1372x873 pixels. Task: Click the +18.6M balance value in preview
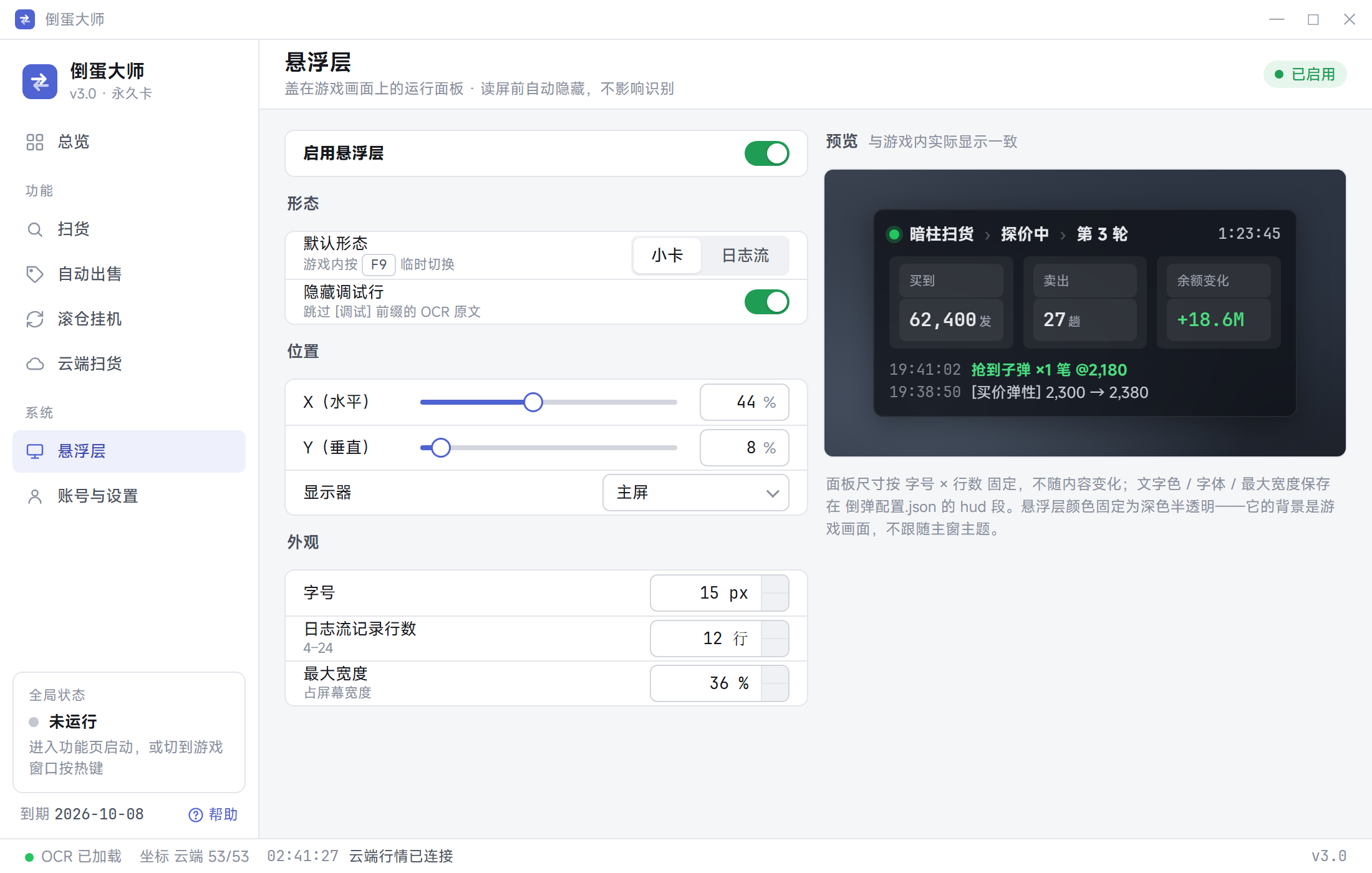tap(1210, 320)
